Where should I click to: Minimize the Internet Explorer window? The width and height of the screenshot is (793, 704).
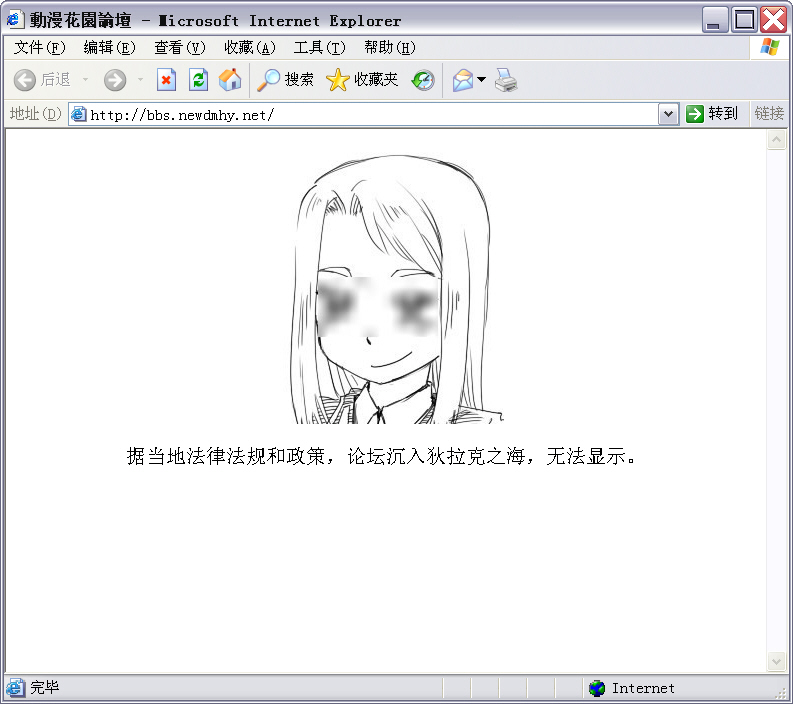(x=715, y=20)
